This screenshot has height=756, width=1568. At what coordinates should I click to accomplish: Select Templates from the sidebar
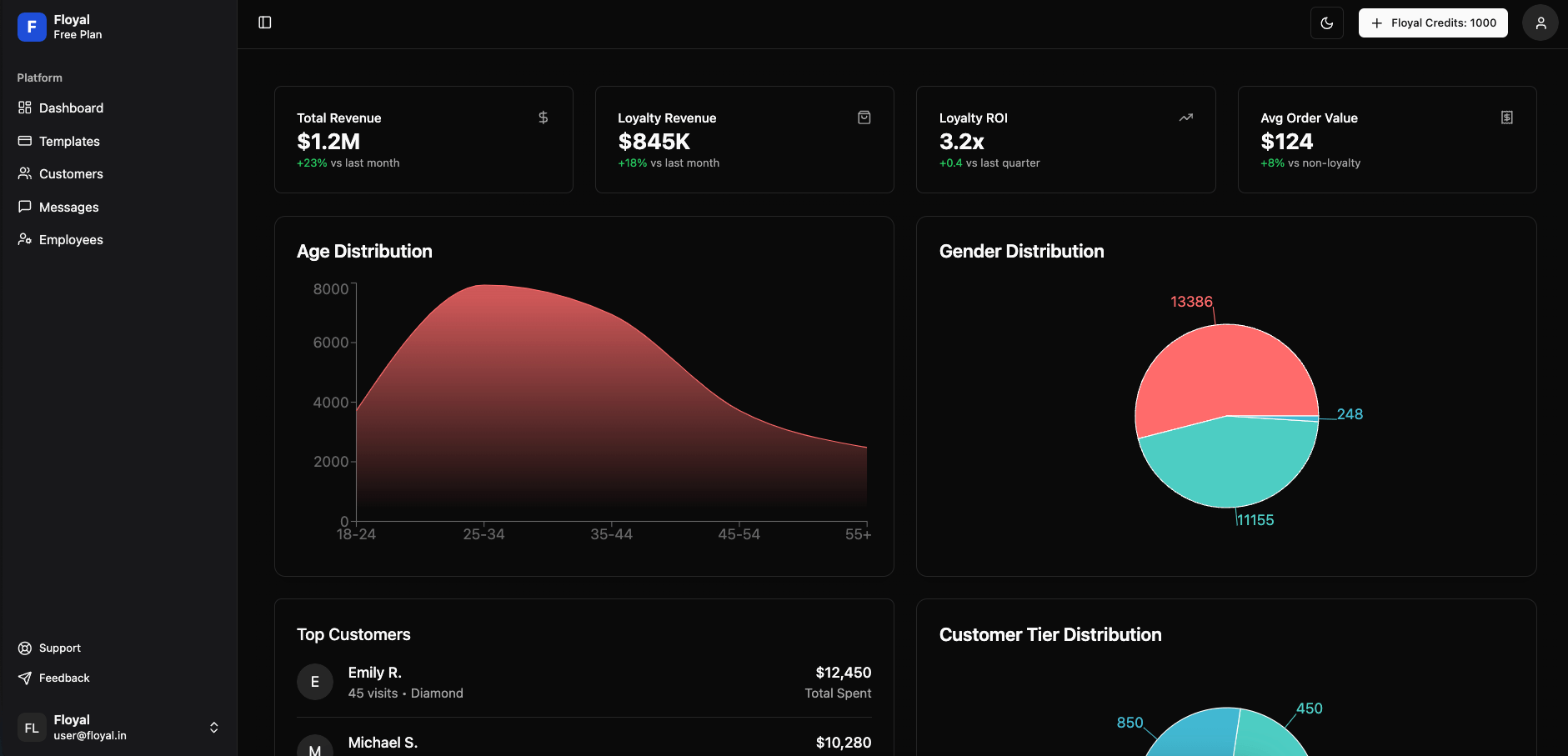coord(69,141)
